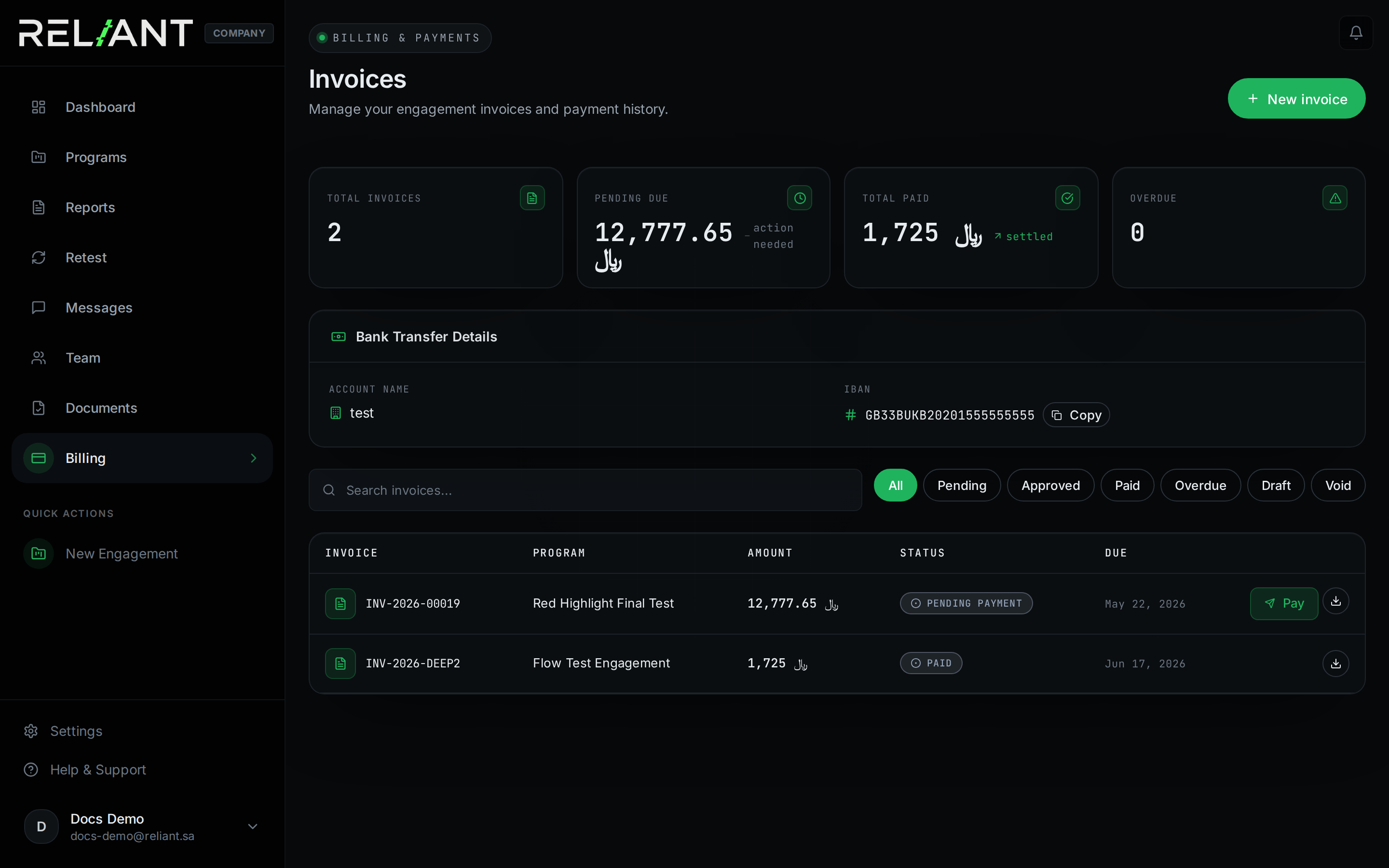The height and width of the screenshot is (868, 1389).
Task: Expand the Docs Demo account menu
Action: 253,826
